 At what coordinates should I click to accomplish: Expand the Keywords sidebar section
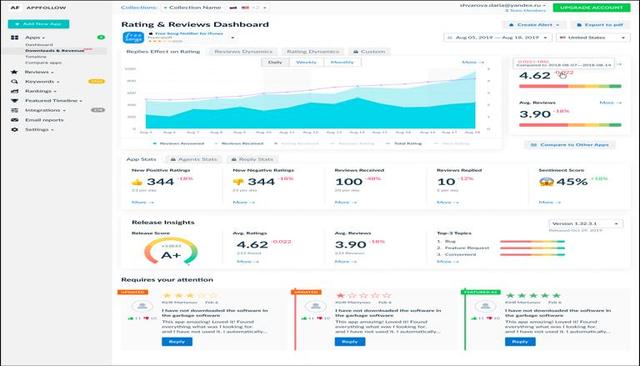coord(42,82)
